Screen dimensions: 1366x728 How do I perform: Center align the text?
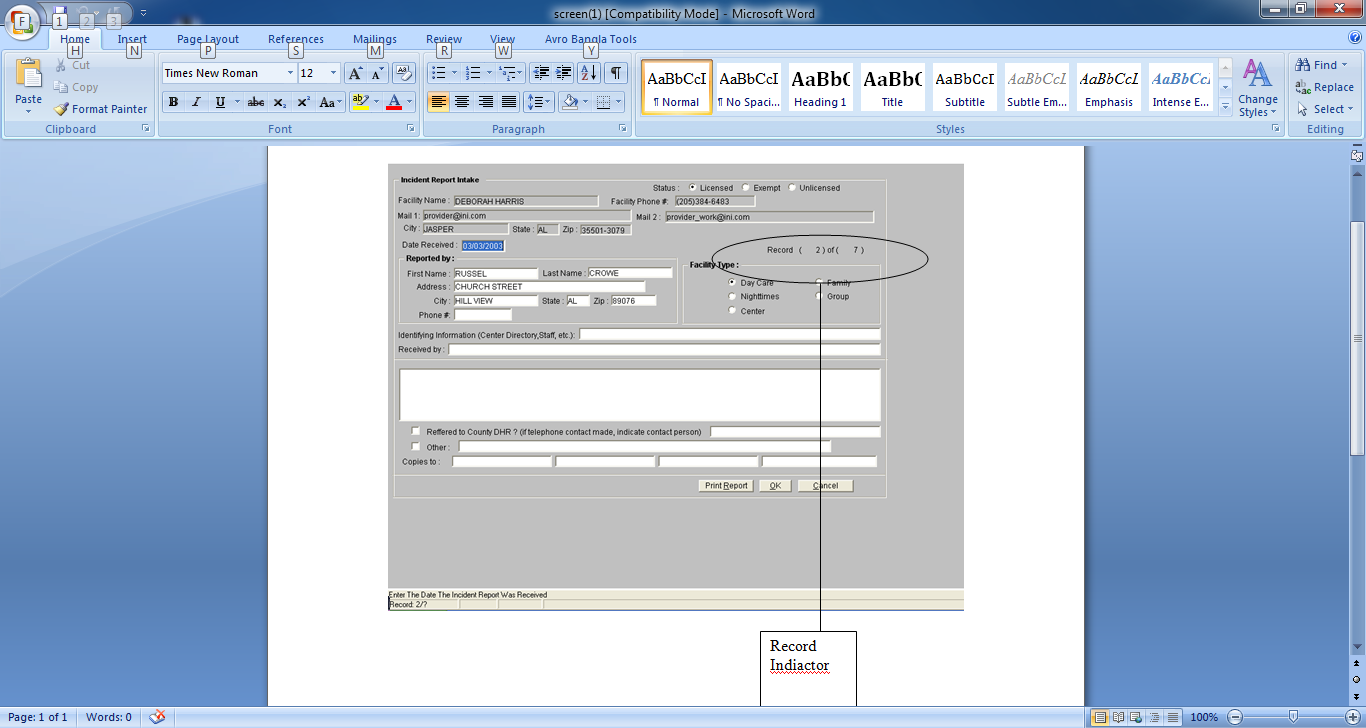pos(462,102)
